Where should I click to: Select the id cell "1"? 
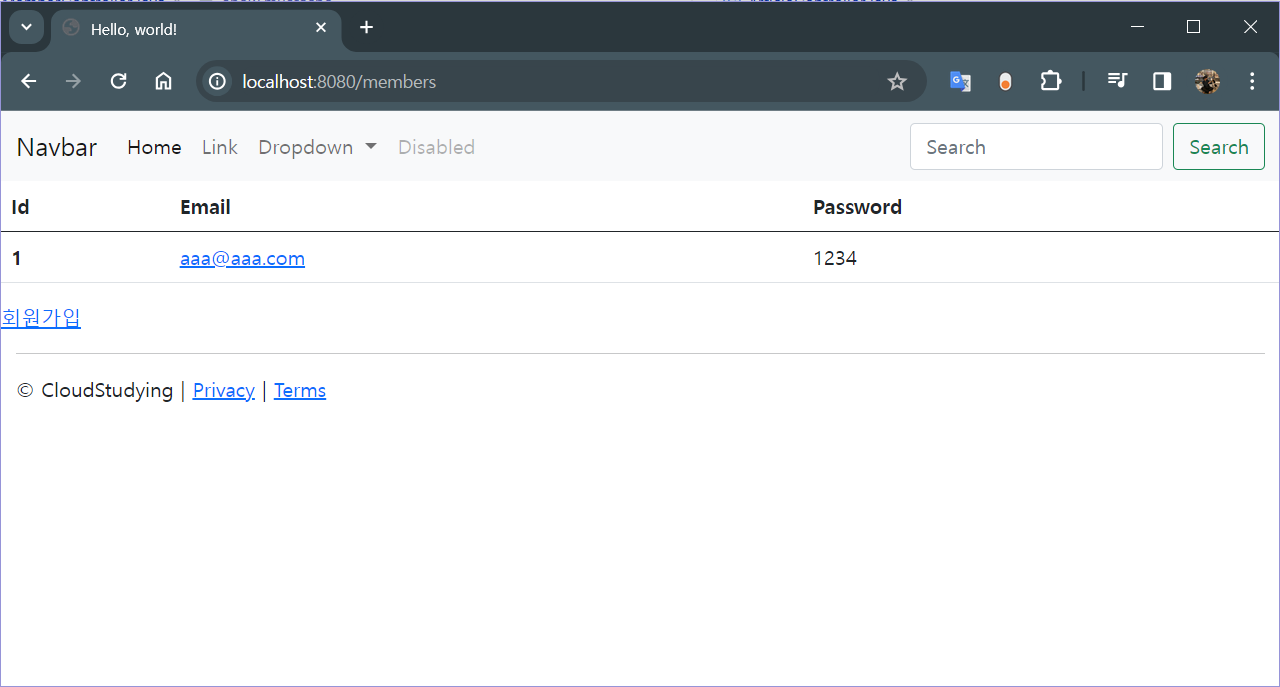coord(17,259)
